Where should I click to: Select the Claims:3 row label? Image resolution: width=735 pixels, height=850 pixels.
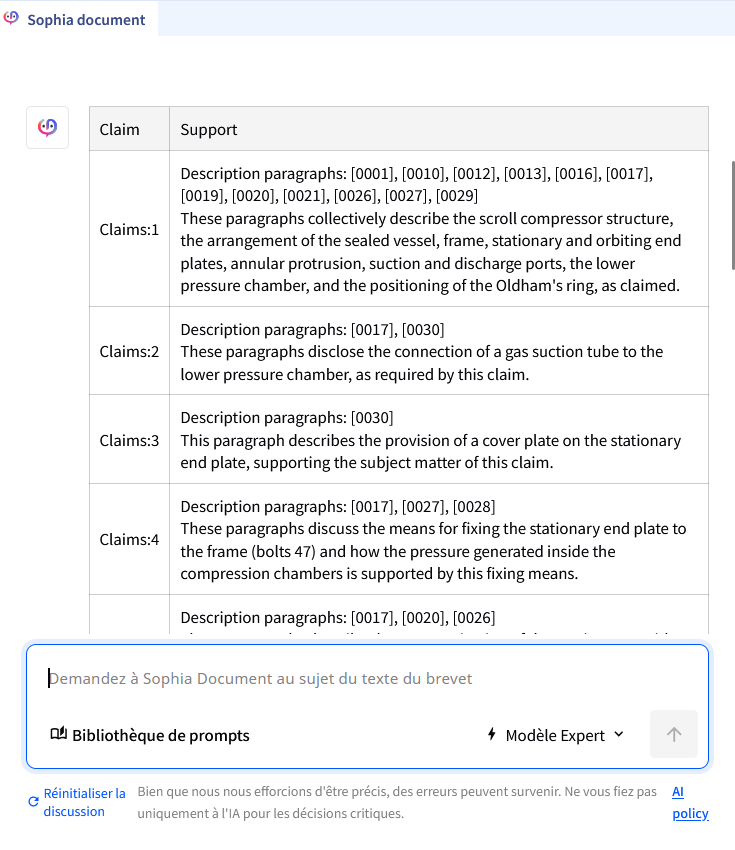click(x=129, y=440)
